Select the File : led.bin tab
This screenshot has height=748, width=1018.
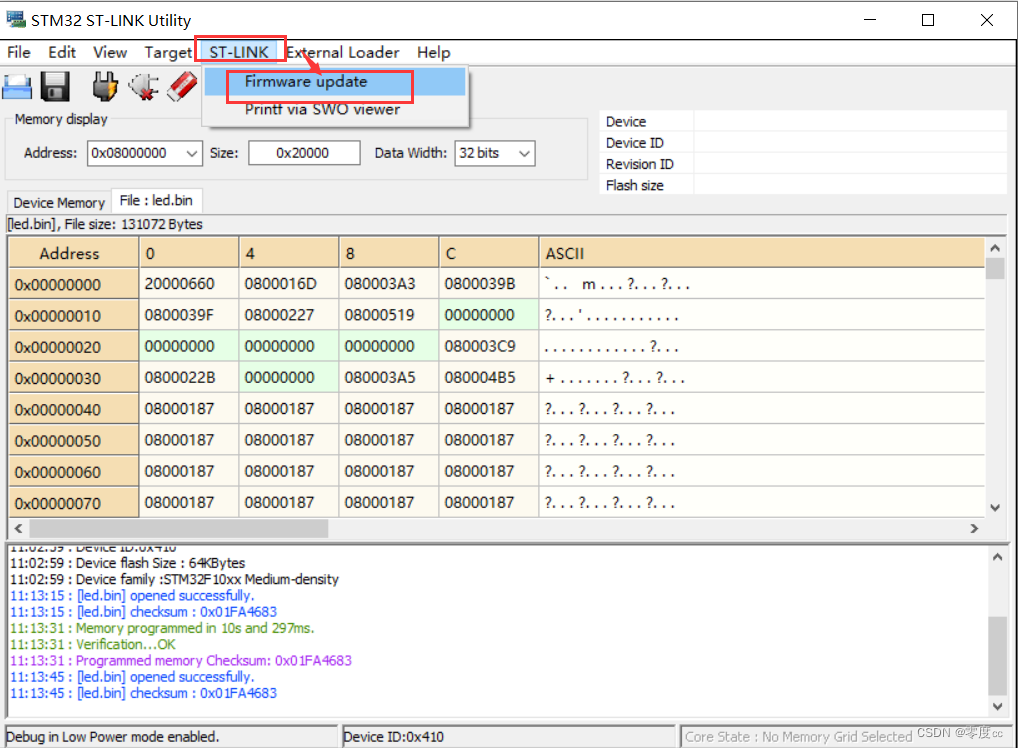tap(157, 200)
